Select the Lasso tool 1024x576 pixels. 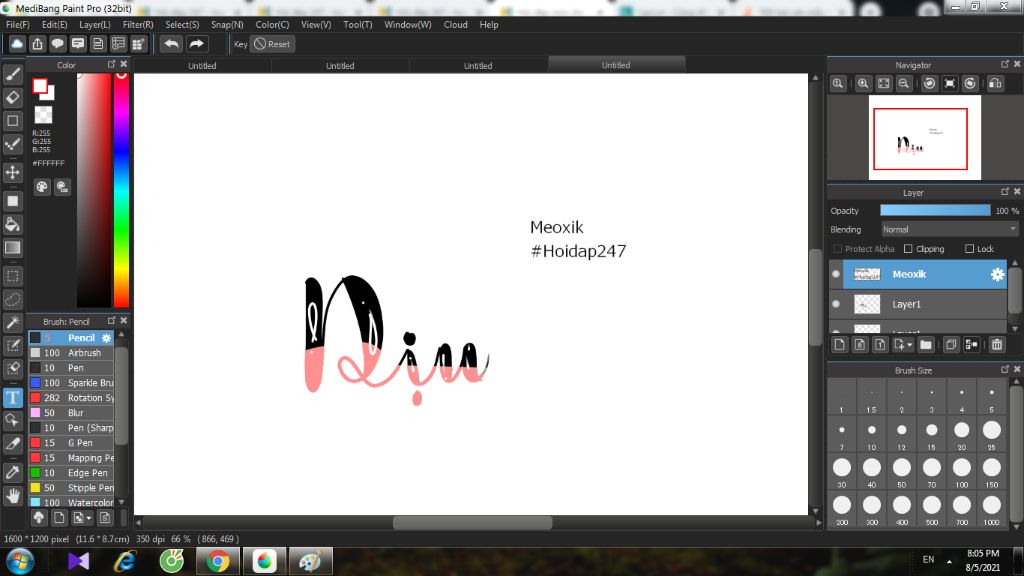(x=12, y=300)
